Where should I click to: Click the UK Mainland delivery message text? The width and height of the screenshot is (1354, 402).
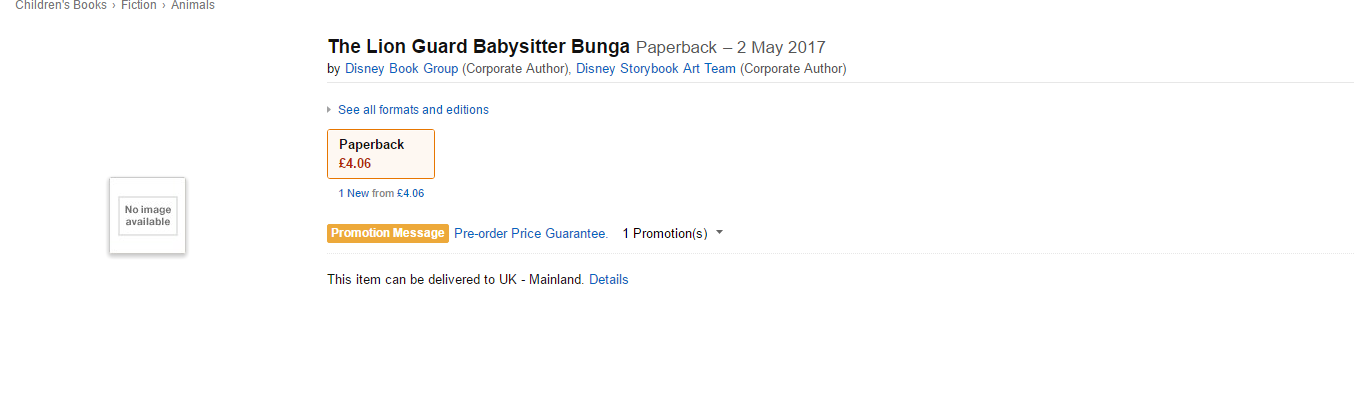[456, 280]
